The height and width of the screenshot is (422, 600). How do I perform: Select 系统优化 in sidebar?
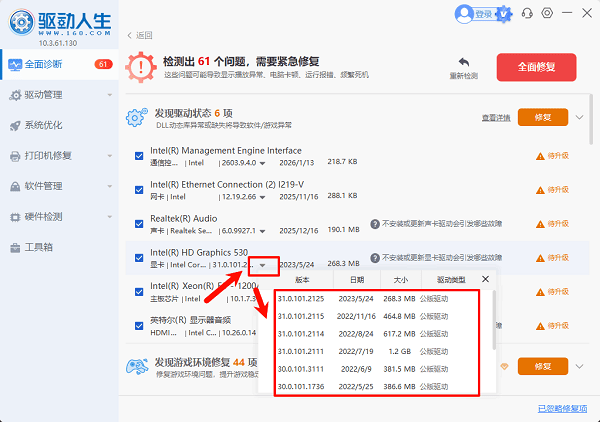(60, 125)
